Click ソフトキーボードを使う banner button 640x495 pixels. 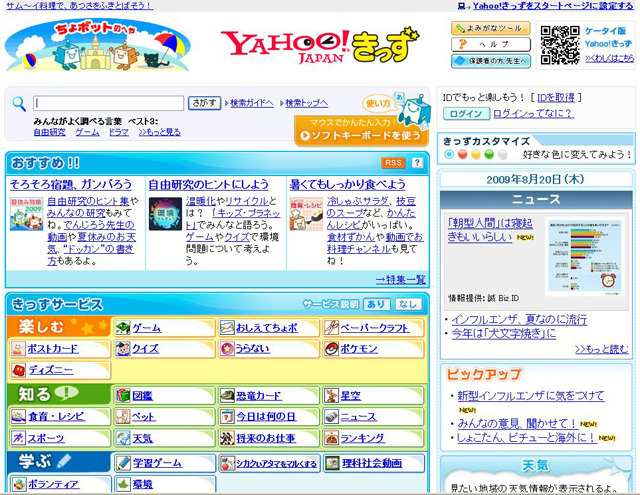361,131
